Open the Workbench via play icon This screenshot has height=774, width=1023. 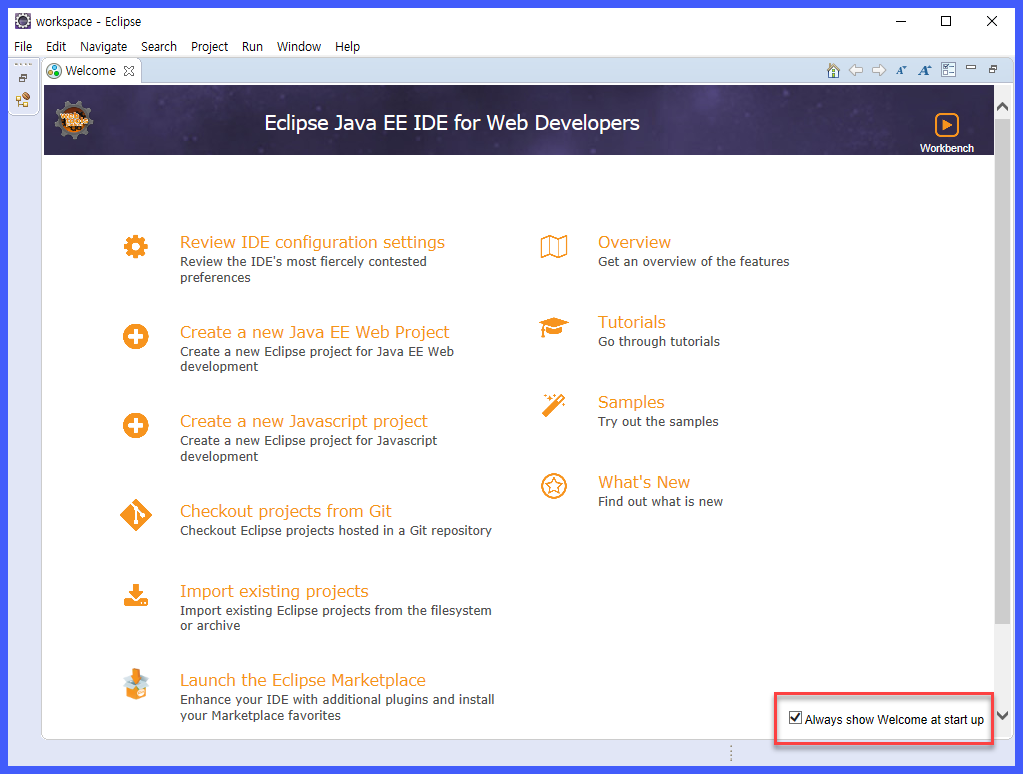coord(946,124)
